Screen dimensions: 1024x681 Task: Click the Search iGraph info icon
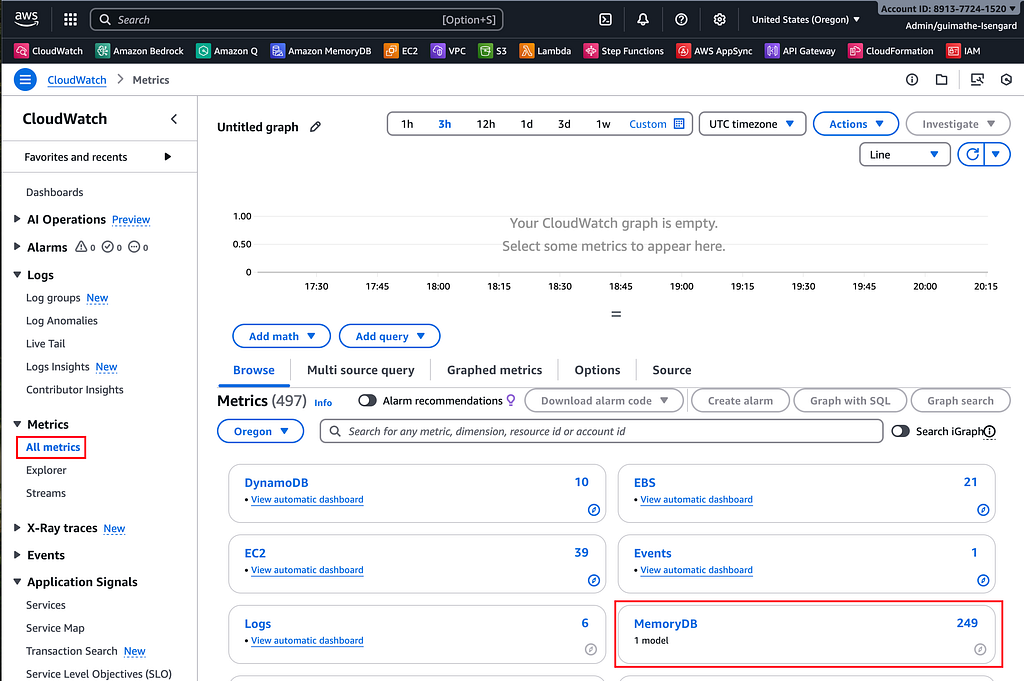pos(990,431)
